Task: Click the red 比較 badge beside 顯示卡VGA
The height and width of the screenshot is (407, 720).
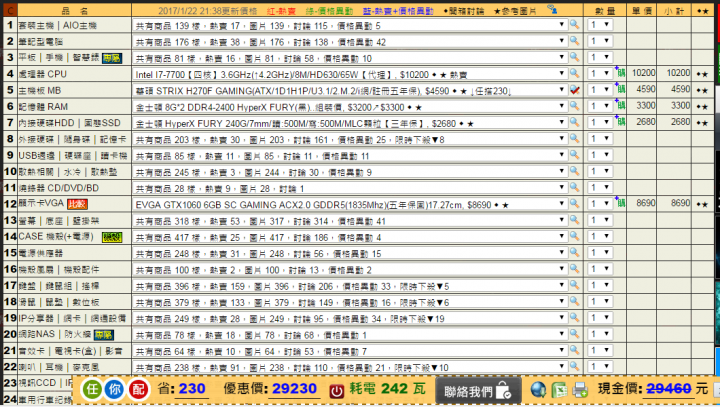Action: tap(77, 204)
